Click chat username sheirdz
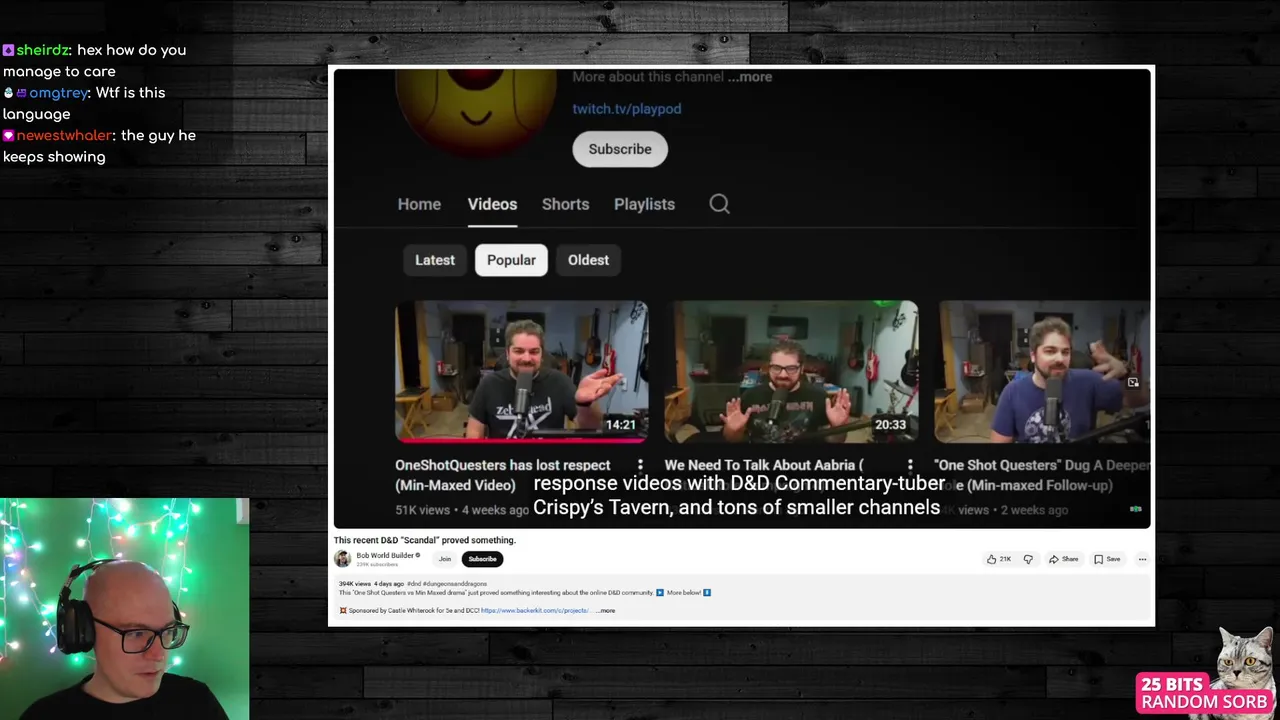Screen dimensions: 1280x720 point(43,50)
